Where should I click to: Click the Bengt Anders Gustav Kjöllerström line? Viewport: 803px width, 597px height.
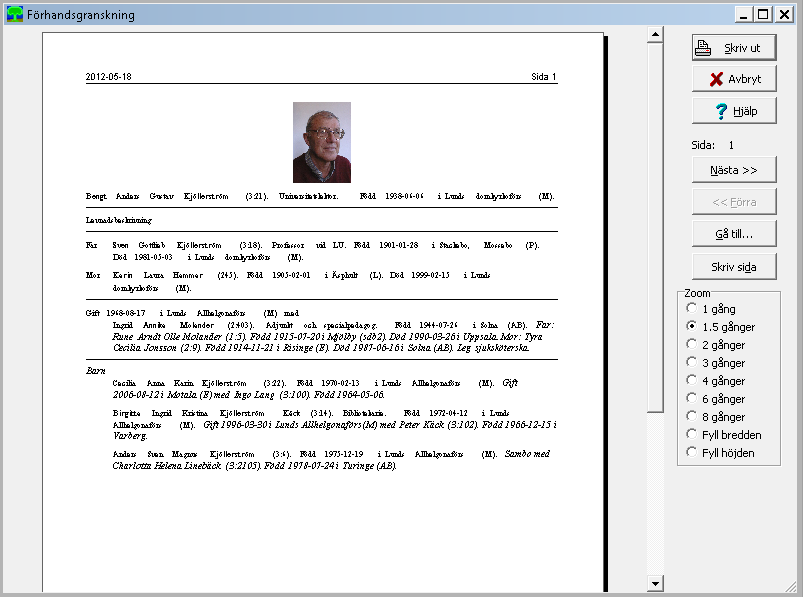click(x=320, y=196)
